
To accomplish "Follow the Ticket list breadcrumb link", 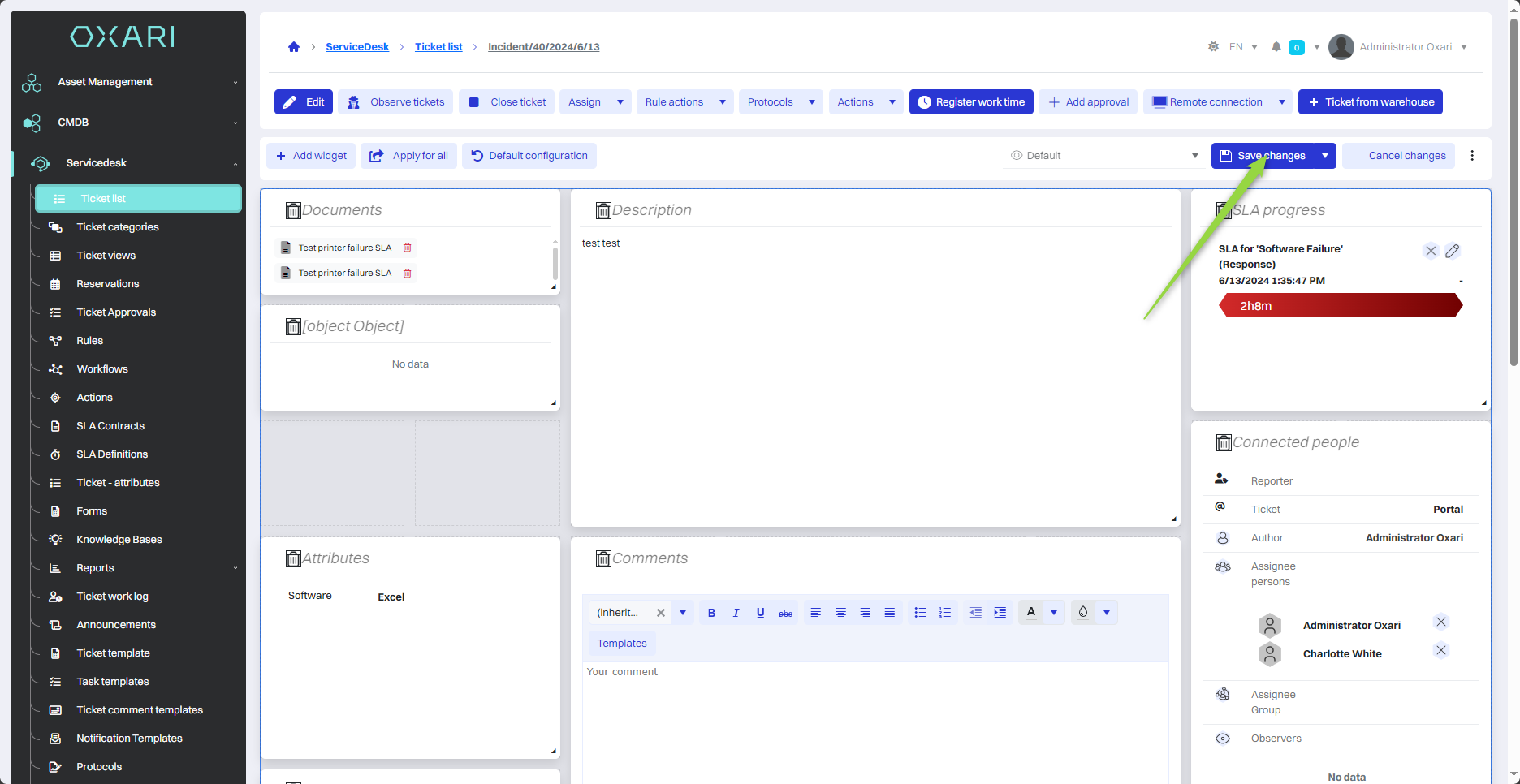I will 438,47.
